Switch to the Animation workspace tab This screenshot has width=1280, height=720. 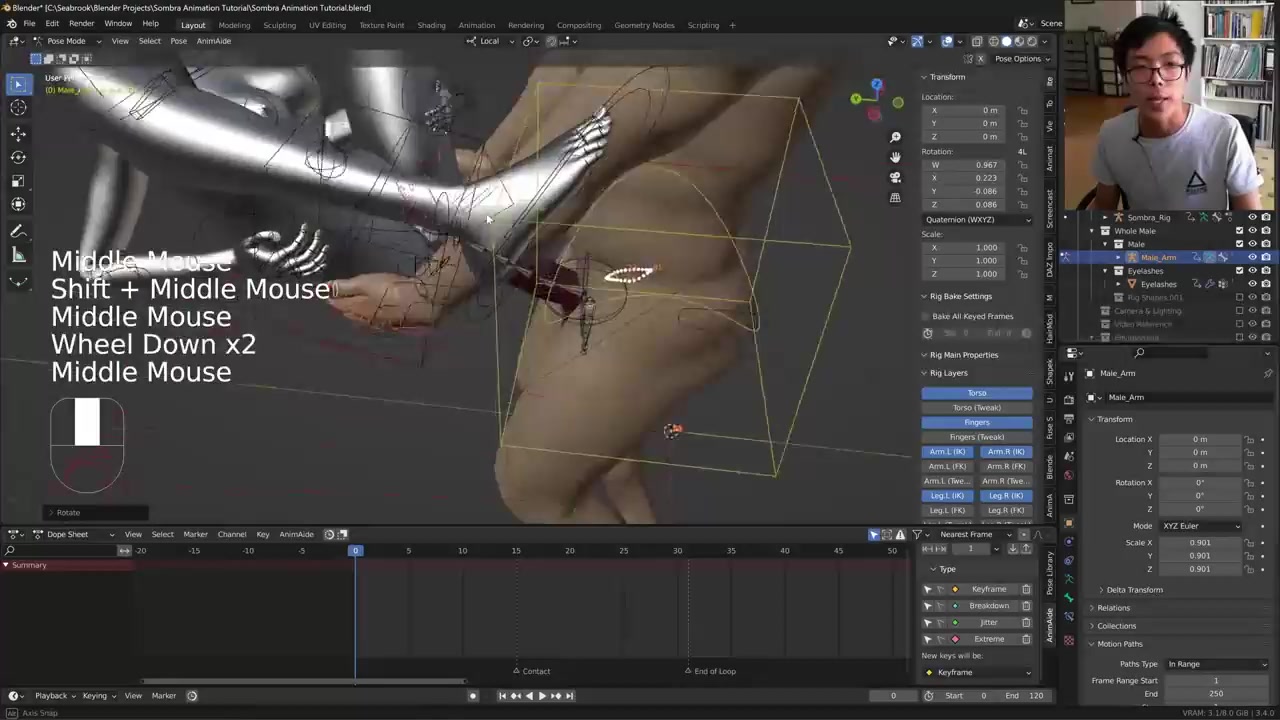(x=476, y=25)
